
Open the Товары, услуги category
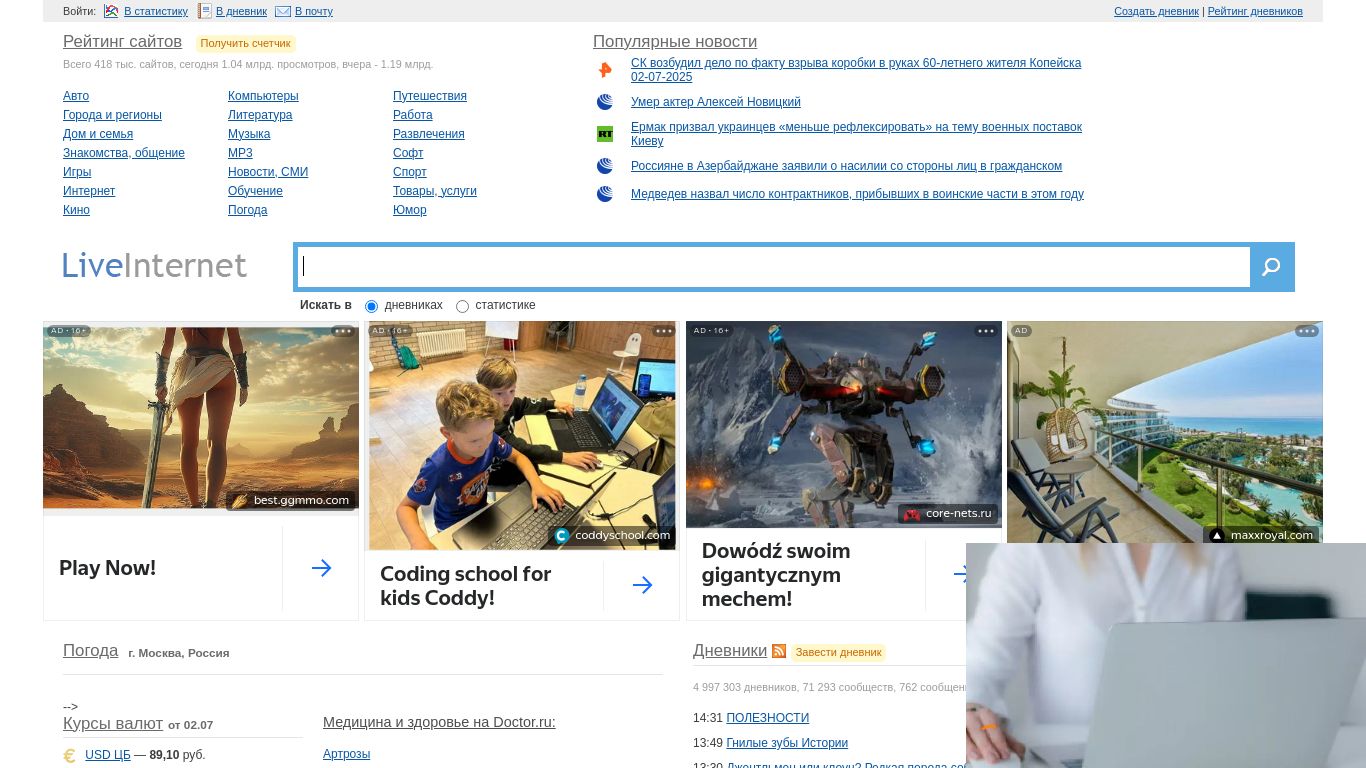pyautogui.click(x=435, y=191)
